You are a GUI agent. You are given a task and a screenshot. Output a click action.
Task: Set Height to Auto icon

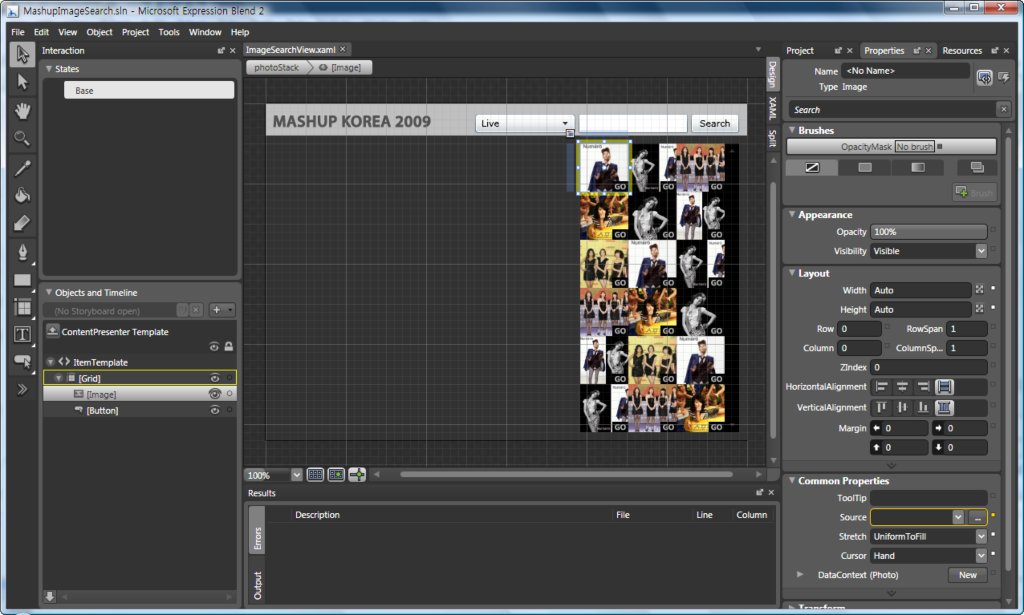coord(979,309)
